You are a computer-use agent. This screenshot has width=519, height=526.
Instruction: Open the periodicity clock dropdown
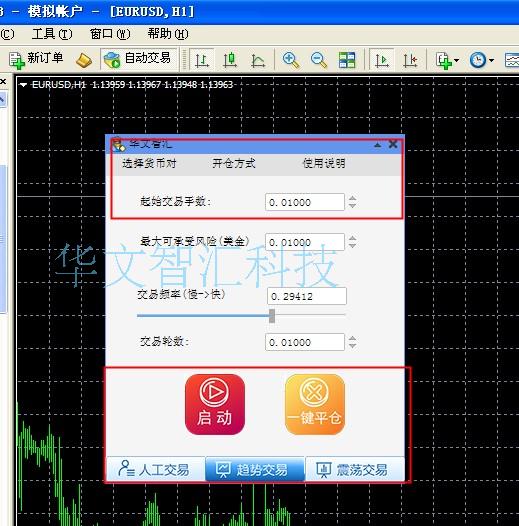[481, 60]
